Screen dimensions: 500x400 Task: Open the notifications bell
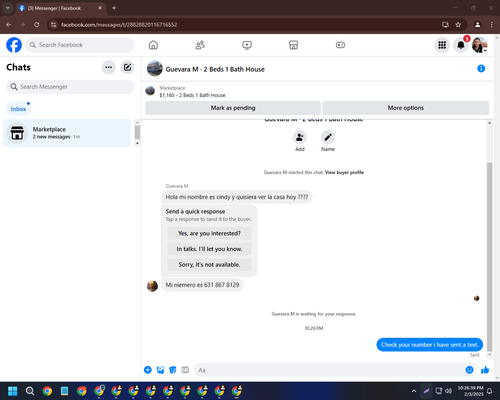[x=461, y=45]
